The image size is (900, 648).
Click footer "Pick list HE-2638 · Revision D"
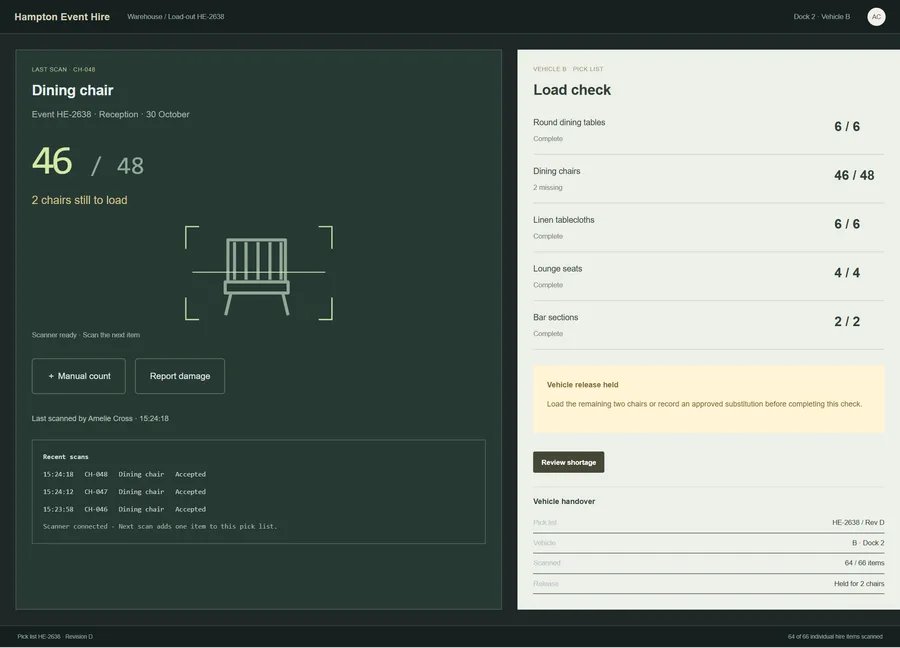tap(55, 637)
